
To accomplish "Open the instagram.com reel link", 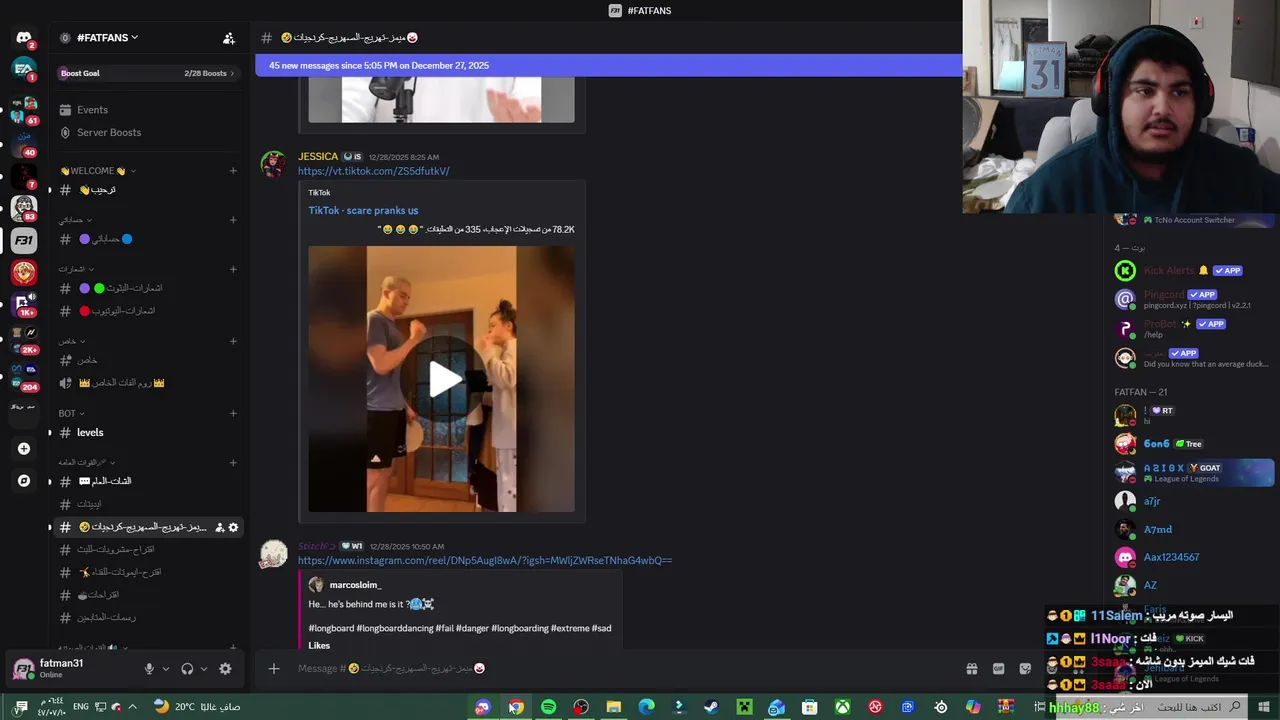I will [x=485, y=561].
